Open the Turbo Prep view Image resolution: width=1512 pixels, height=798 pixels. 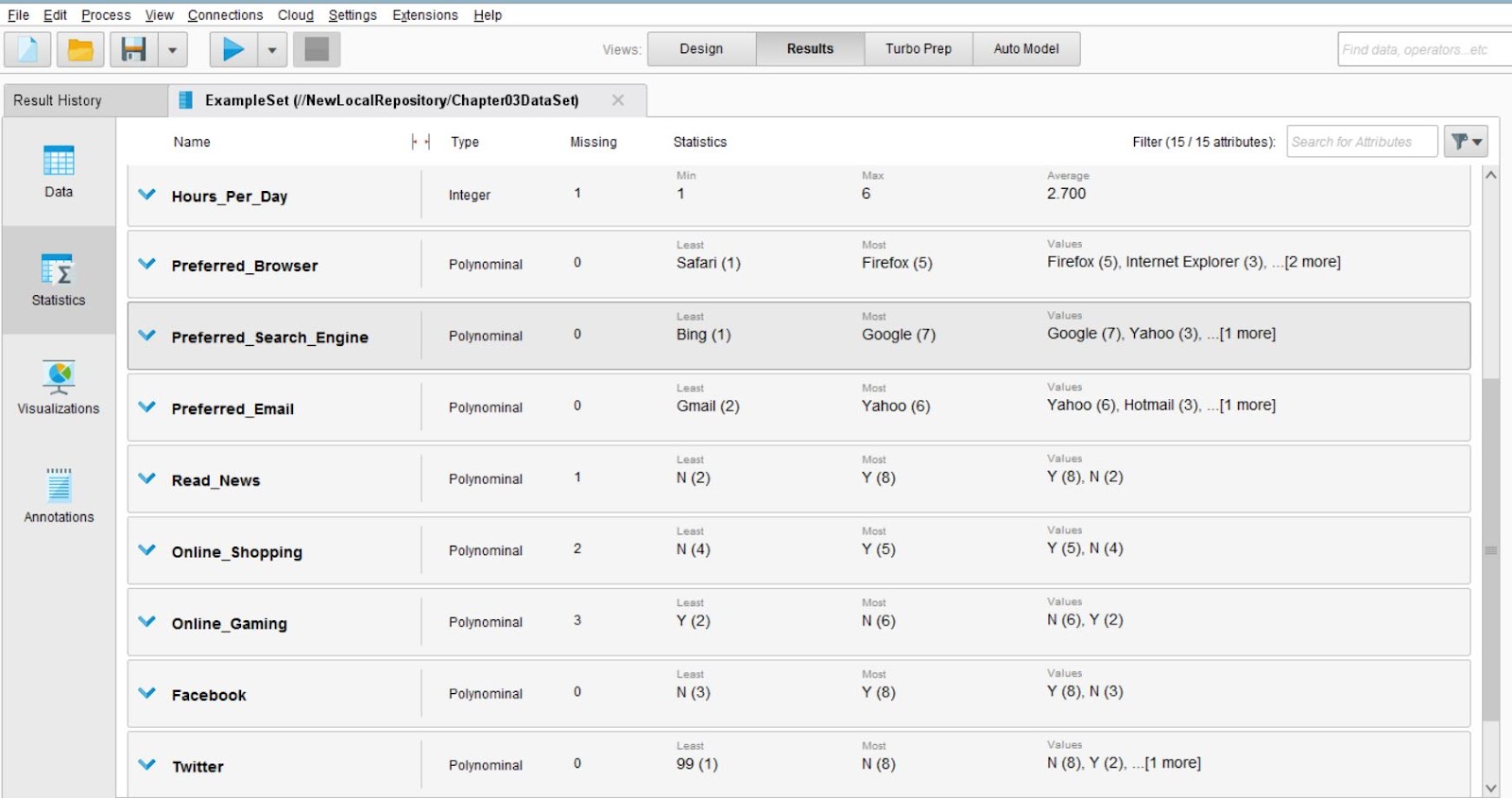(x=919, y=49)
